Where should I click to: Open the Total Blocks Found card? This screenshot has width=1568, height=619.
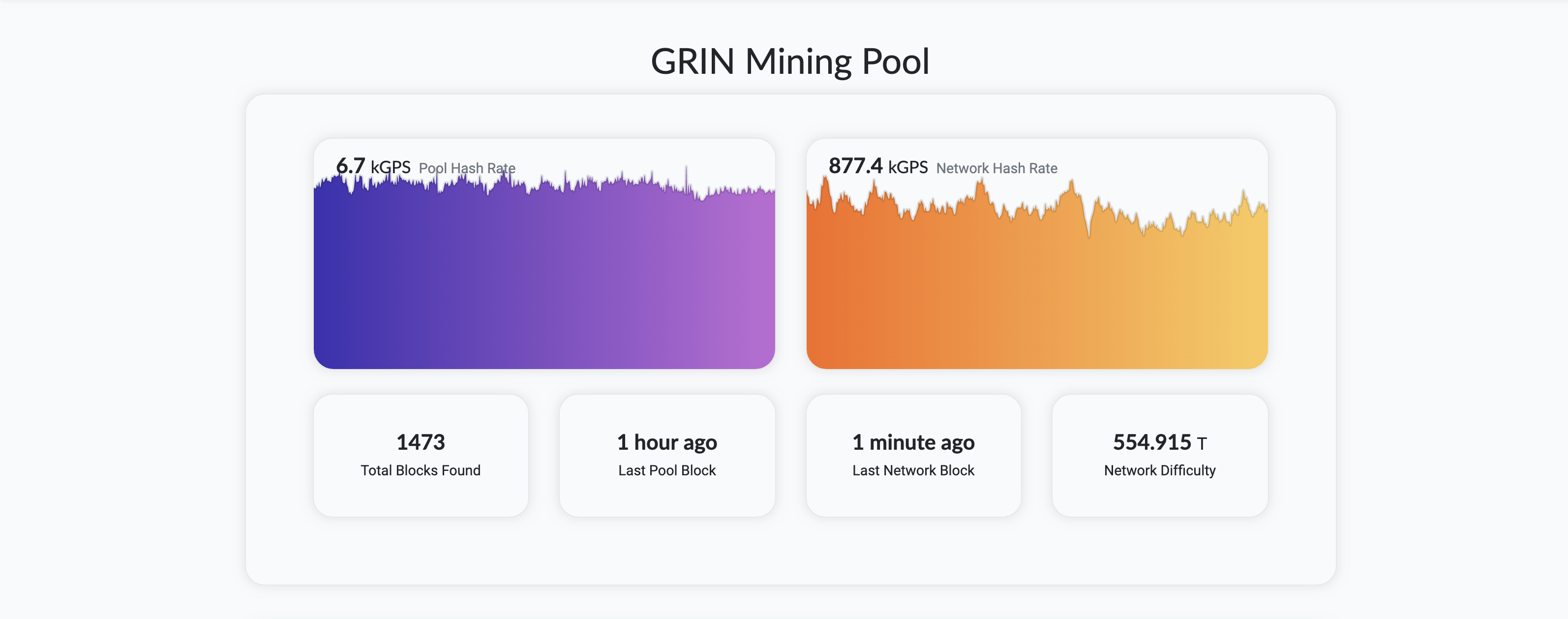(421, 455)
